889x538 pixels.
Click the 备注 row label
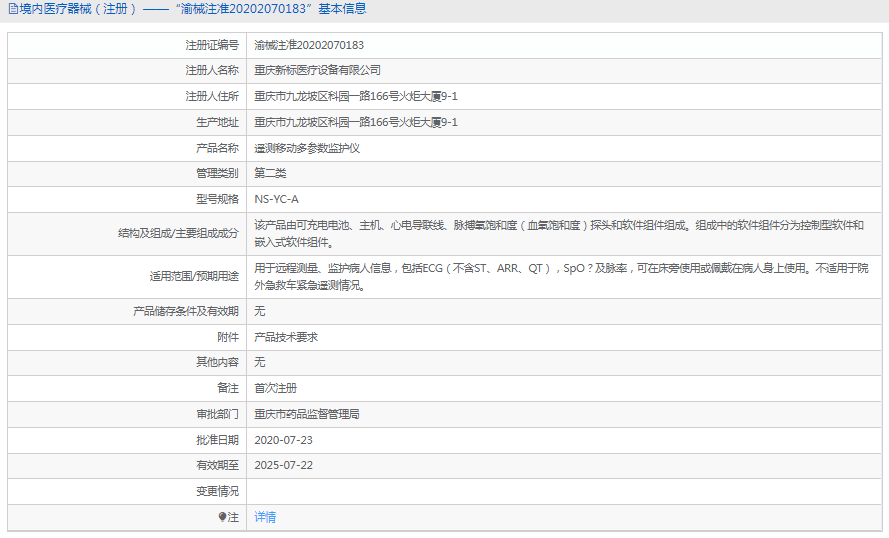[228, 388]
